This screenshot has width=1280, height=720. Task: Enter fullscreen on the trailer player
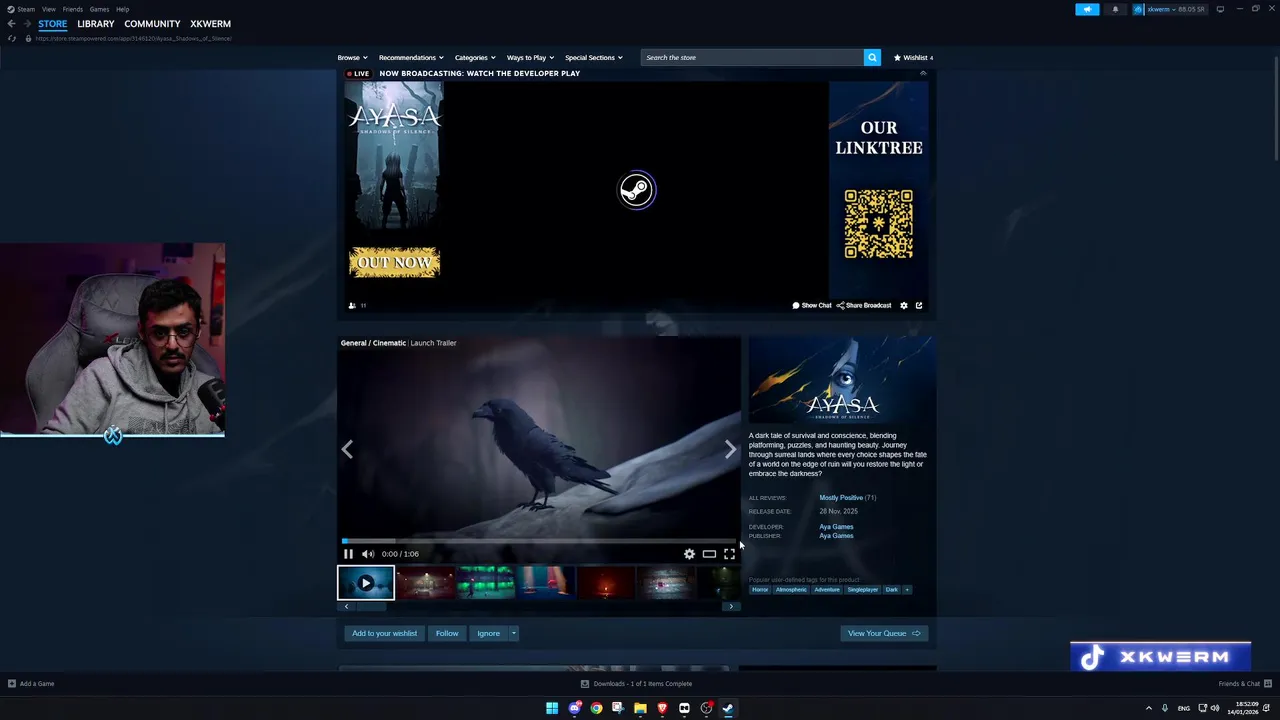point(729,554)
